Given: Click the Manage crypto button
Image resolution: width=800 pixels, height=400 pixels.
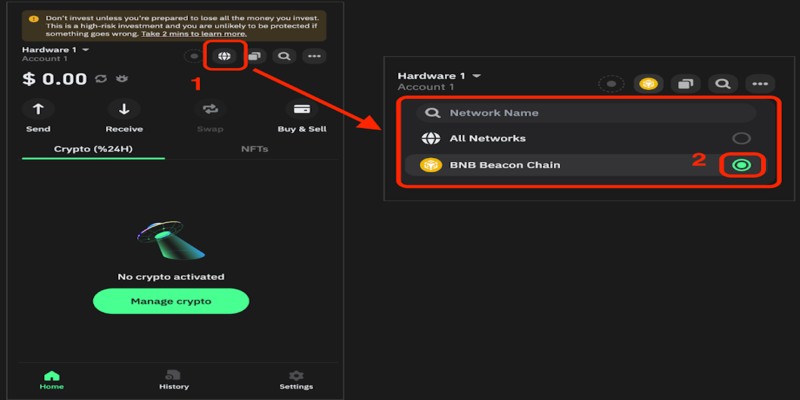Looking at the screenshot, I should tap(171, 301).
